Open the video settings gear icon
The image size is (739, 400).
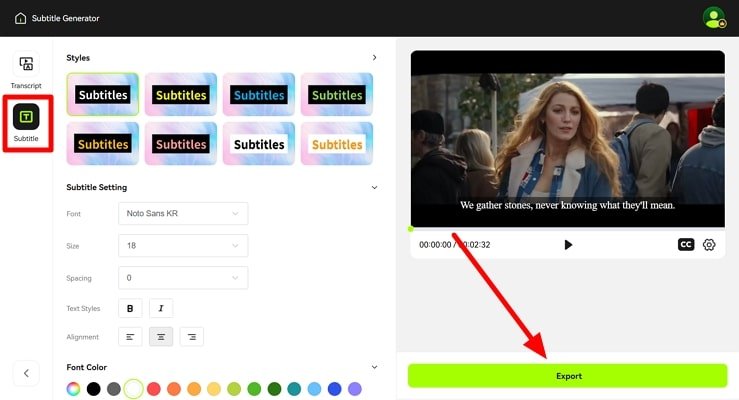tap(709, 244)
